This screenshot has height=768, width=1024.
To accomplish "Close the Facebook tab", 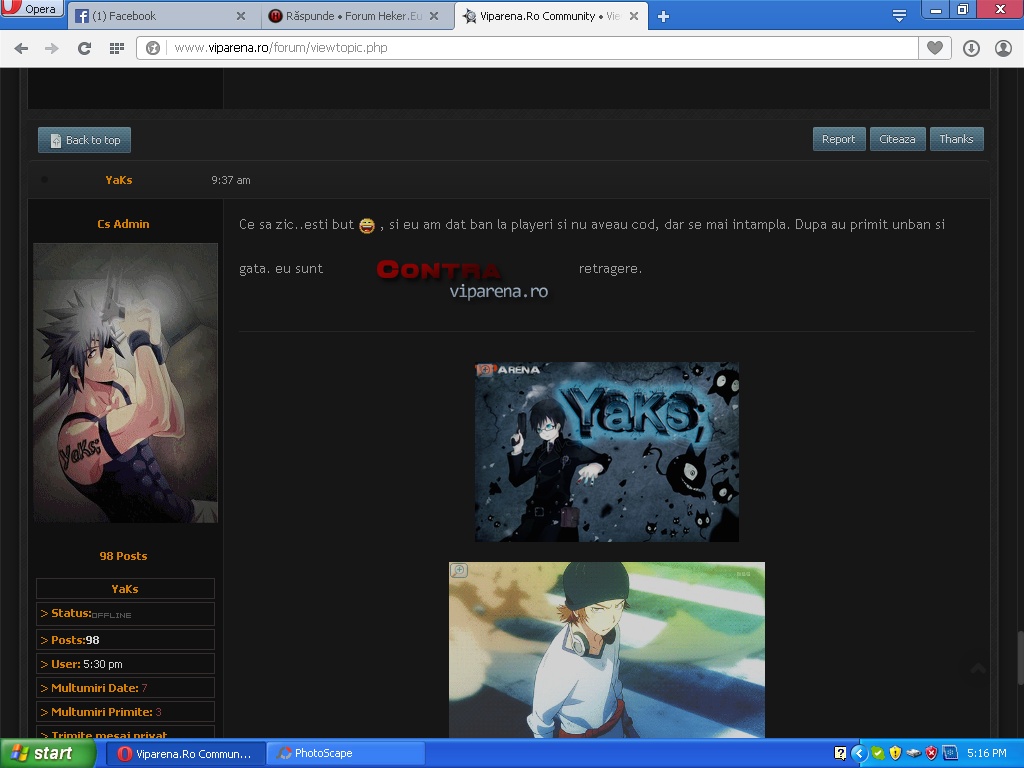I will point(241,16).
